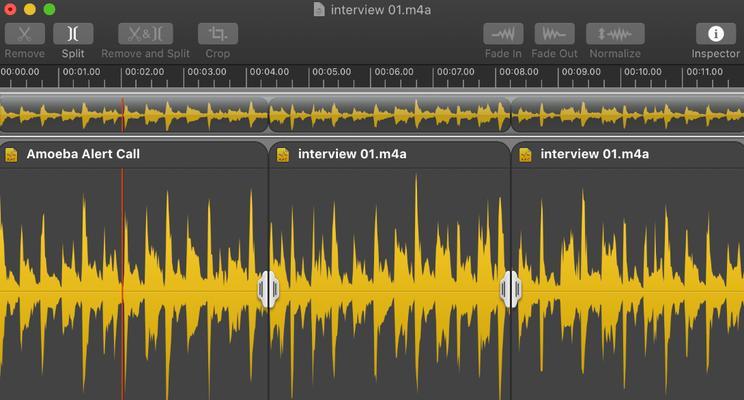Close the window with the red button
Viewport: 744px width, 400px height.
coord(10,9)
